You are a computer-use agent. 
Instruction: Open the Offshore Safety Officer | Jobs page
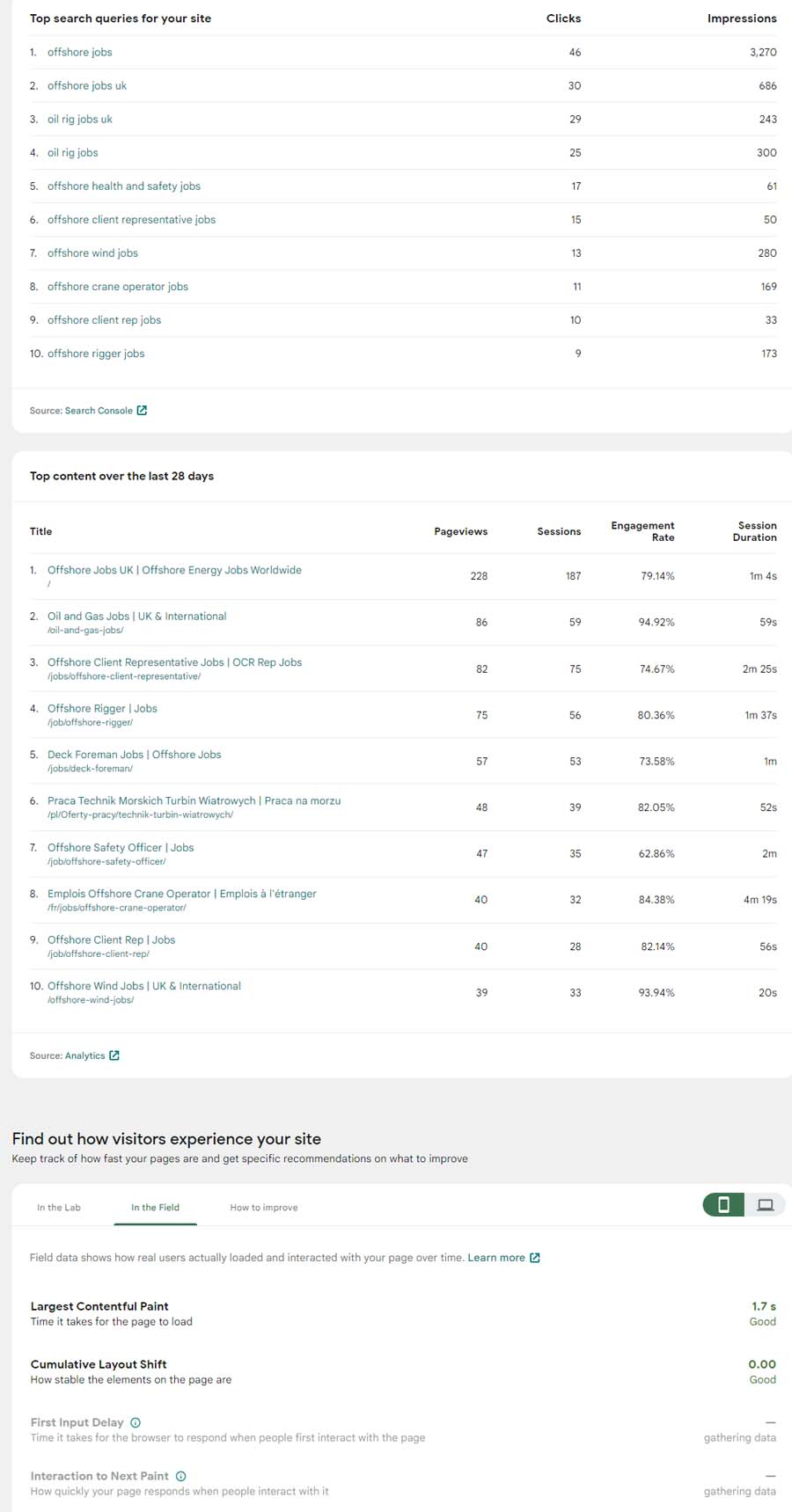[121, 847]
